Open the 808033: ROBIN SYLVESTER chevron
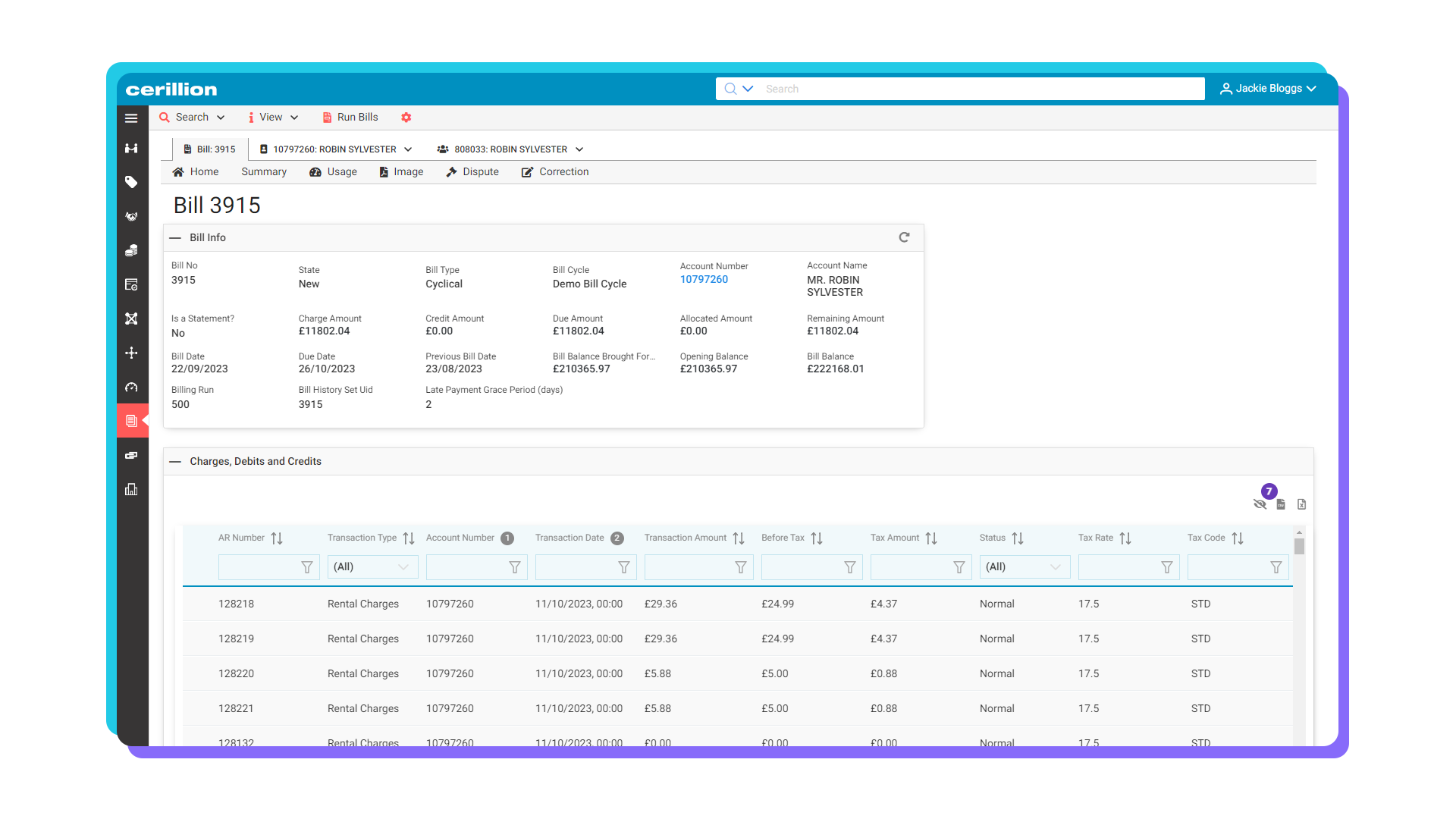The height and width of the screenshot is (819, 1456). 581,149
